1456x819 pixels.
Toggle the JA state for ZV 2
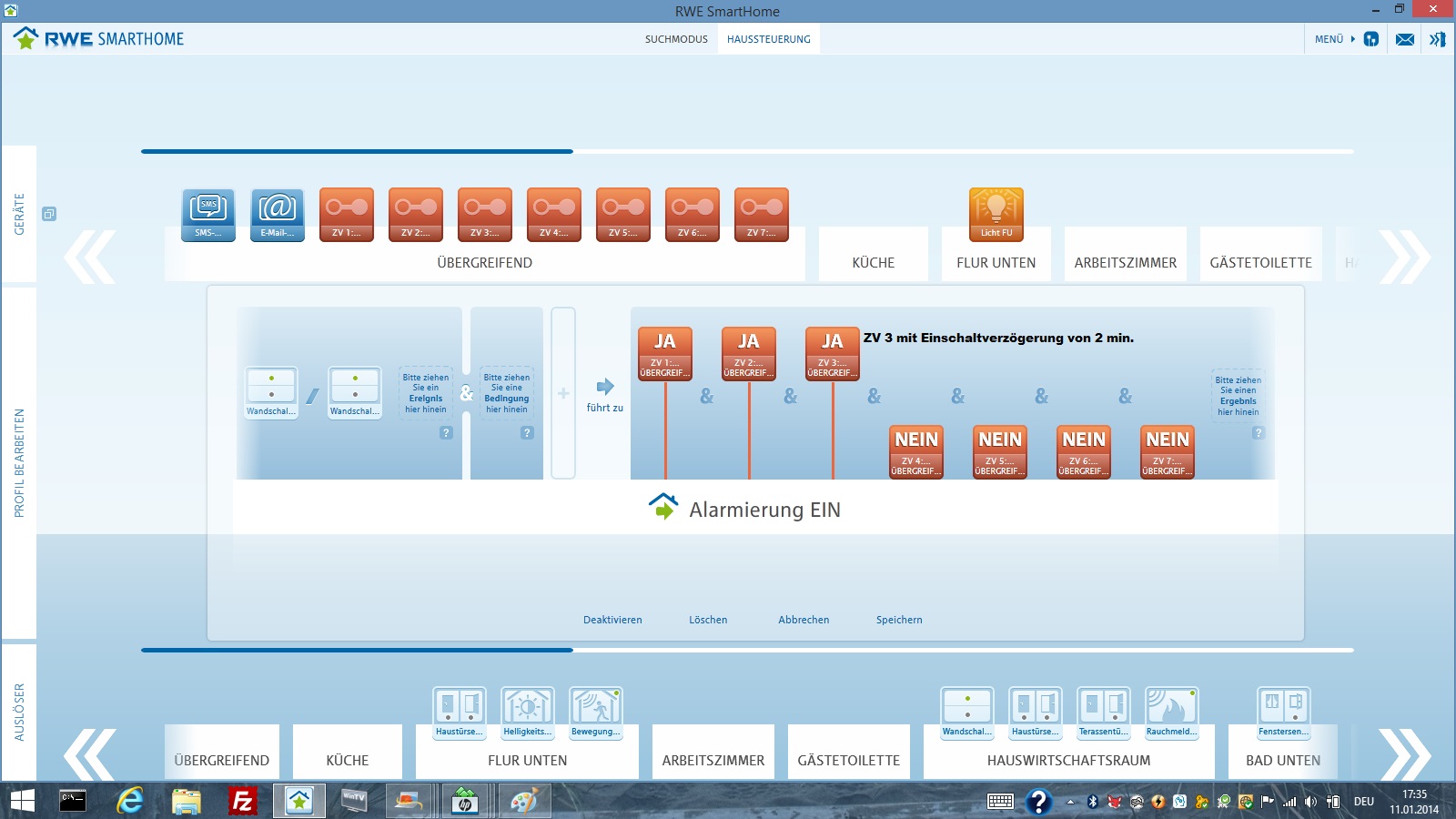pos(749,354)
